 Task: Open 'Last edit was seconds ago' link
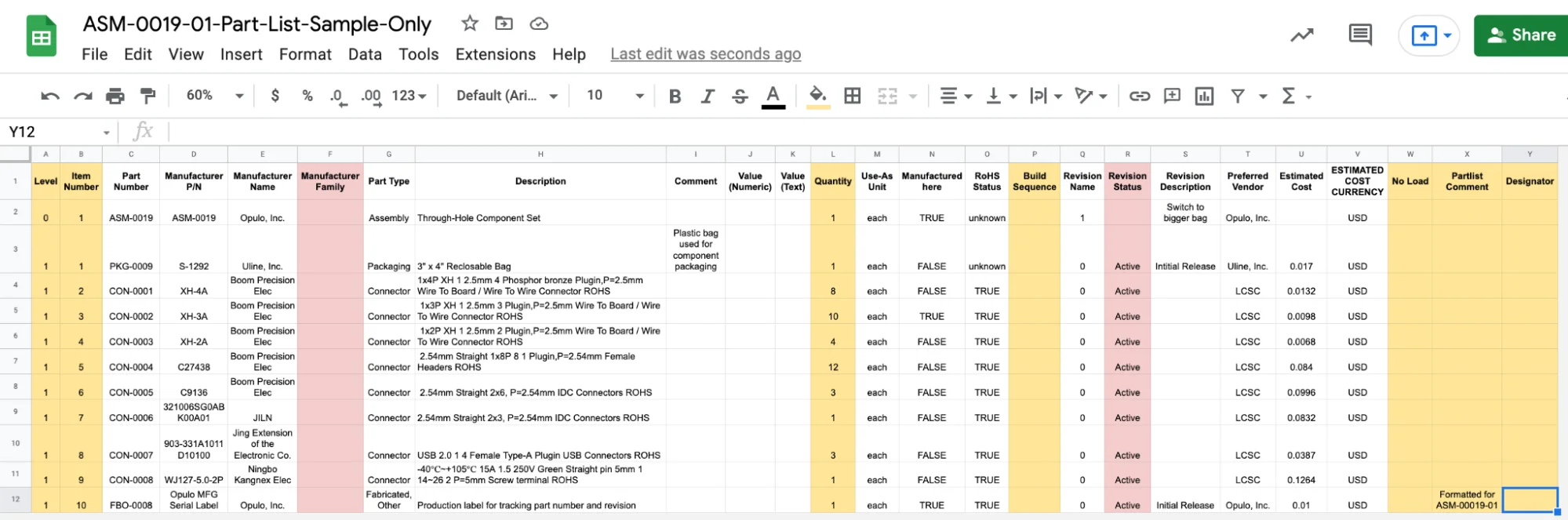point(705,54)
